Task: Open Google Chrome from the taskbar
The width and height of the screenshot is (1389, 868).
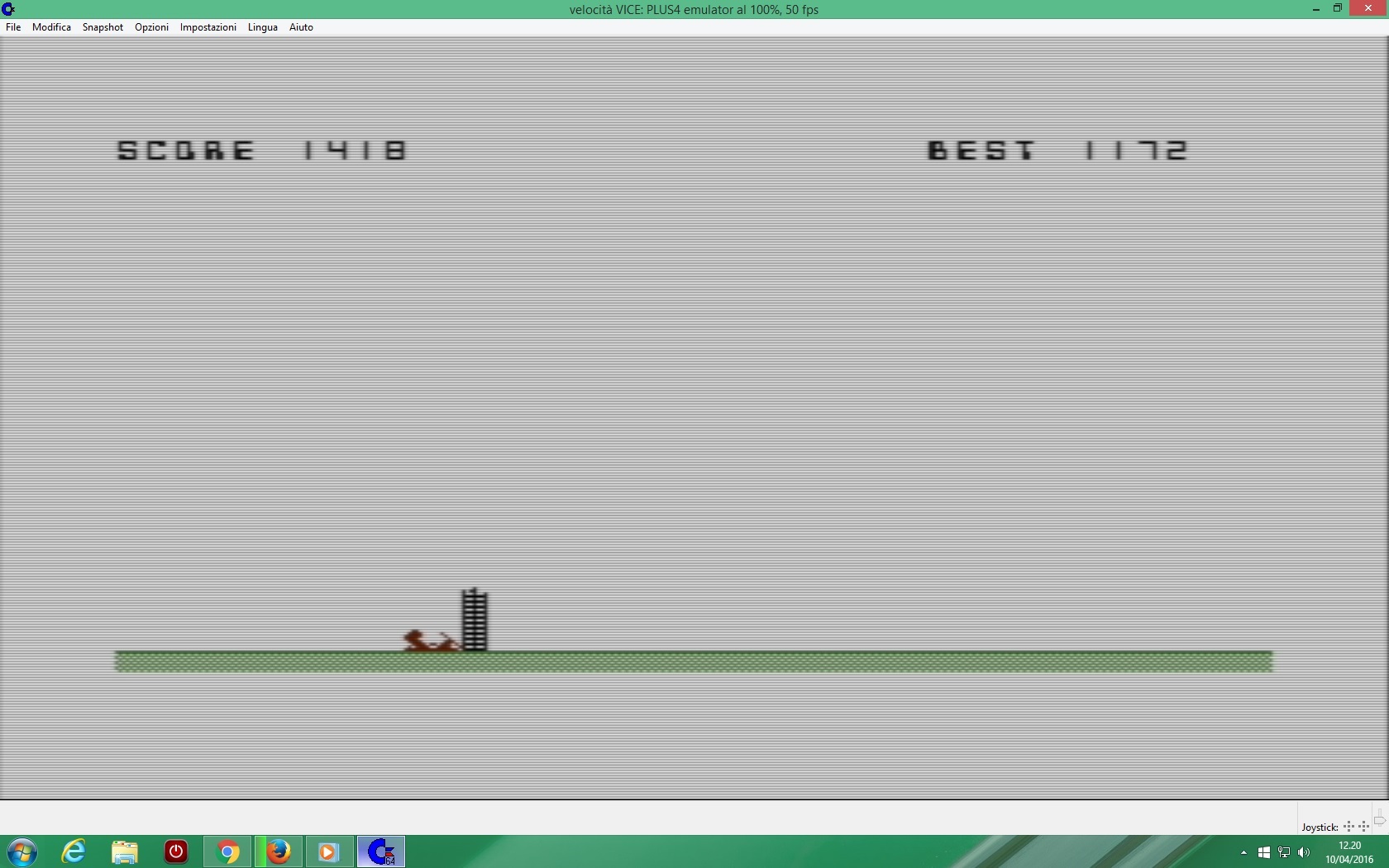Action: coord(227,851)
